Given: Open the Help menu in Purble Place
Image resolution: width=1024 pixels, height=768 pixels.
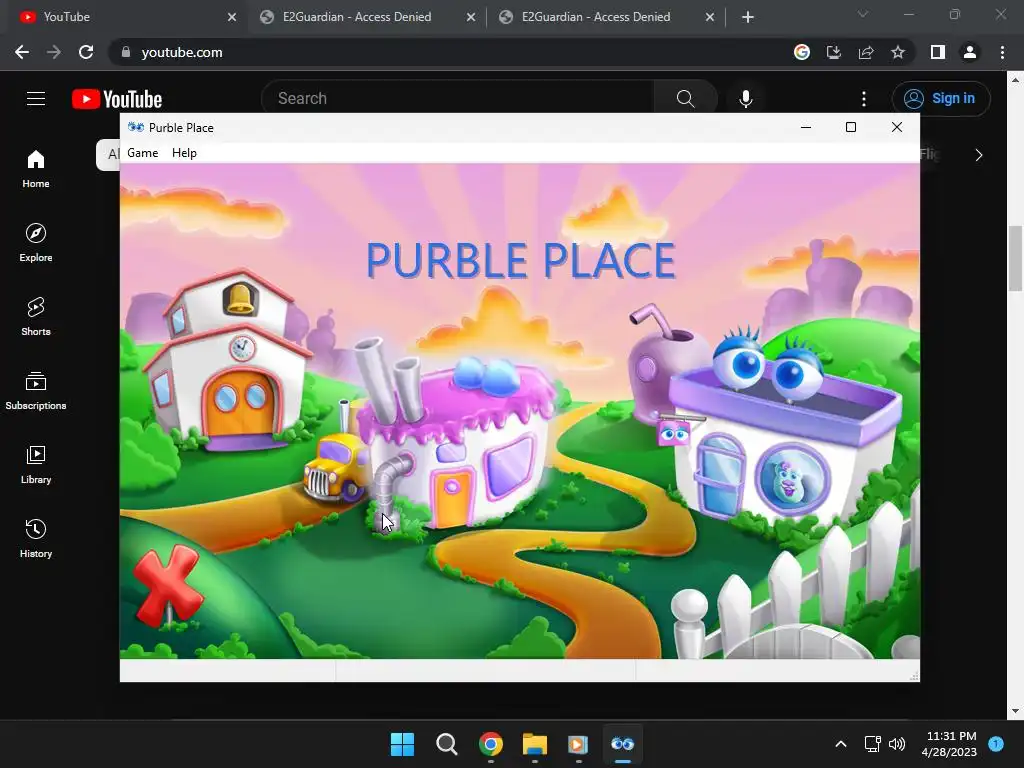Looking at the screenshot, I should click(184, 153).
